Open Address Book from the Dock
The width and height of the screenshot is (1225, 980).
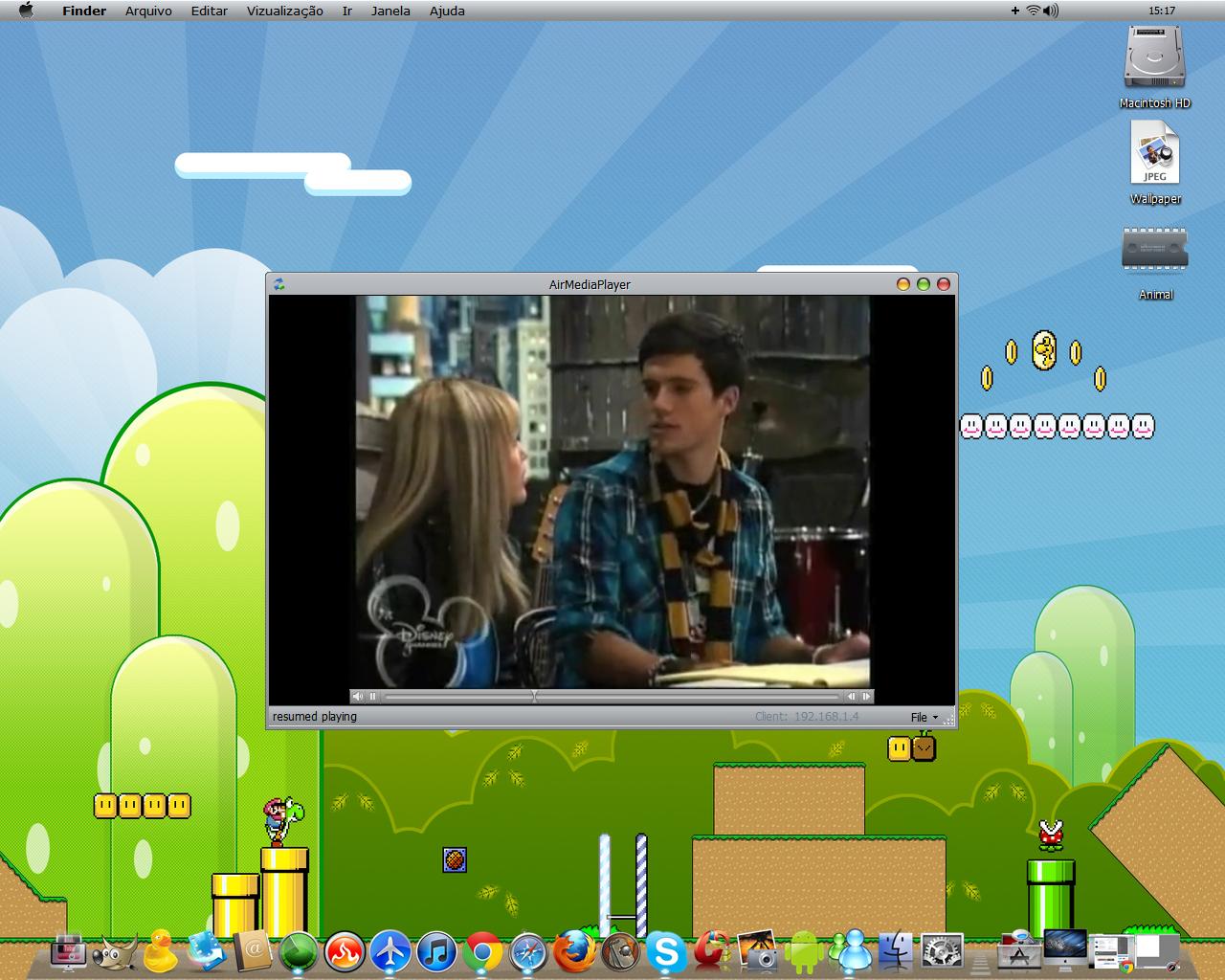pyautogui.click(x=253, y=952)
